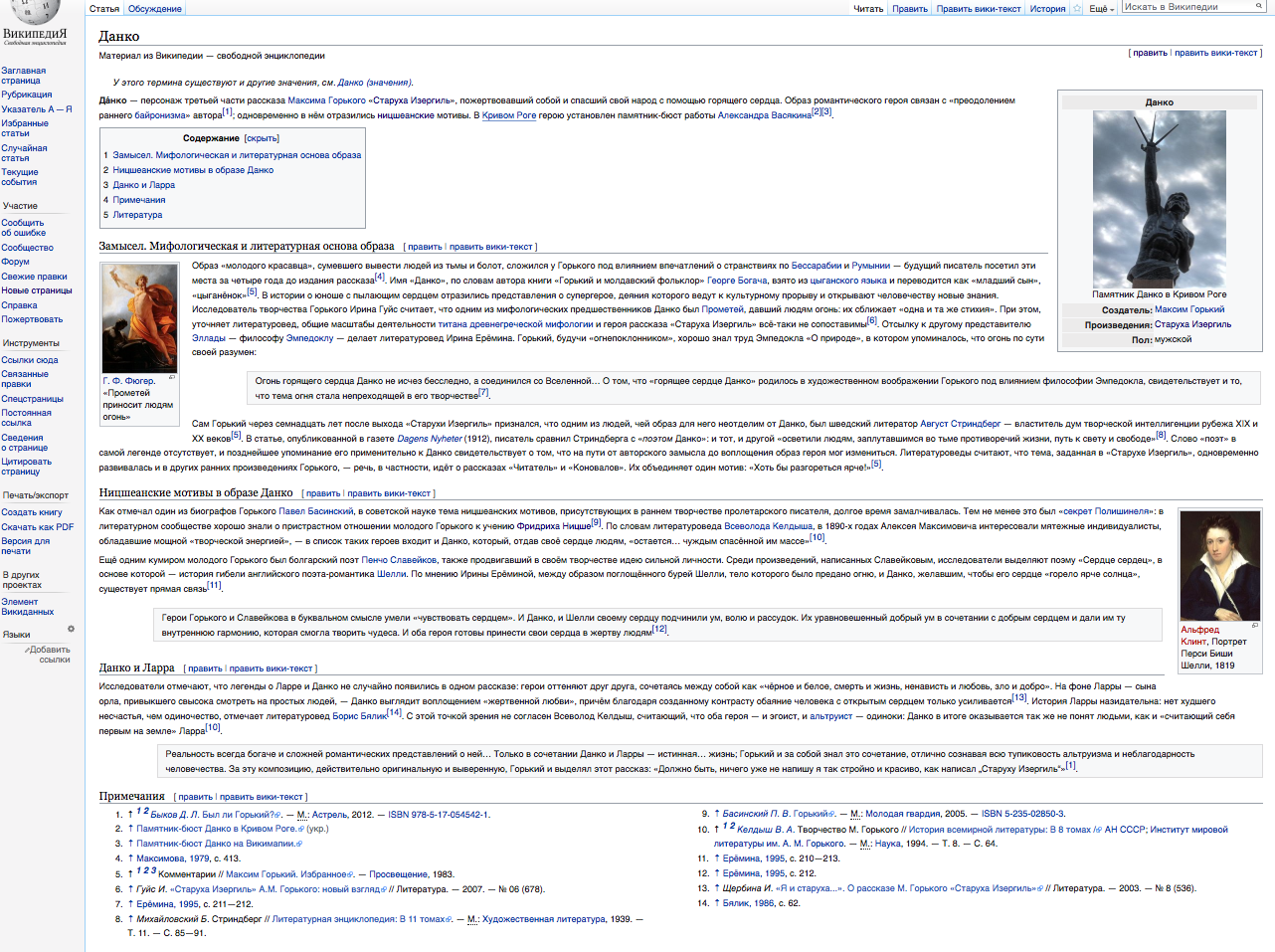
Task: Open Спецстраницы tool link
Action: [x=33, y=399]
